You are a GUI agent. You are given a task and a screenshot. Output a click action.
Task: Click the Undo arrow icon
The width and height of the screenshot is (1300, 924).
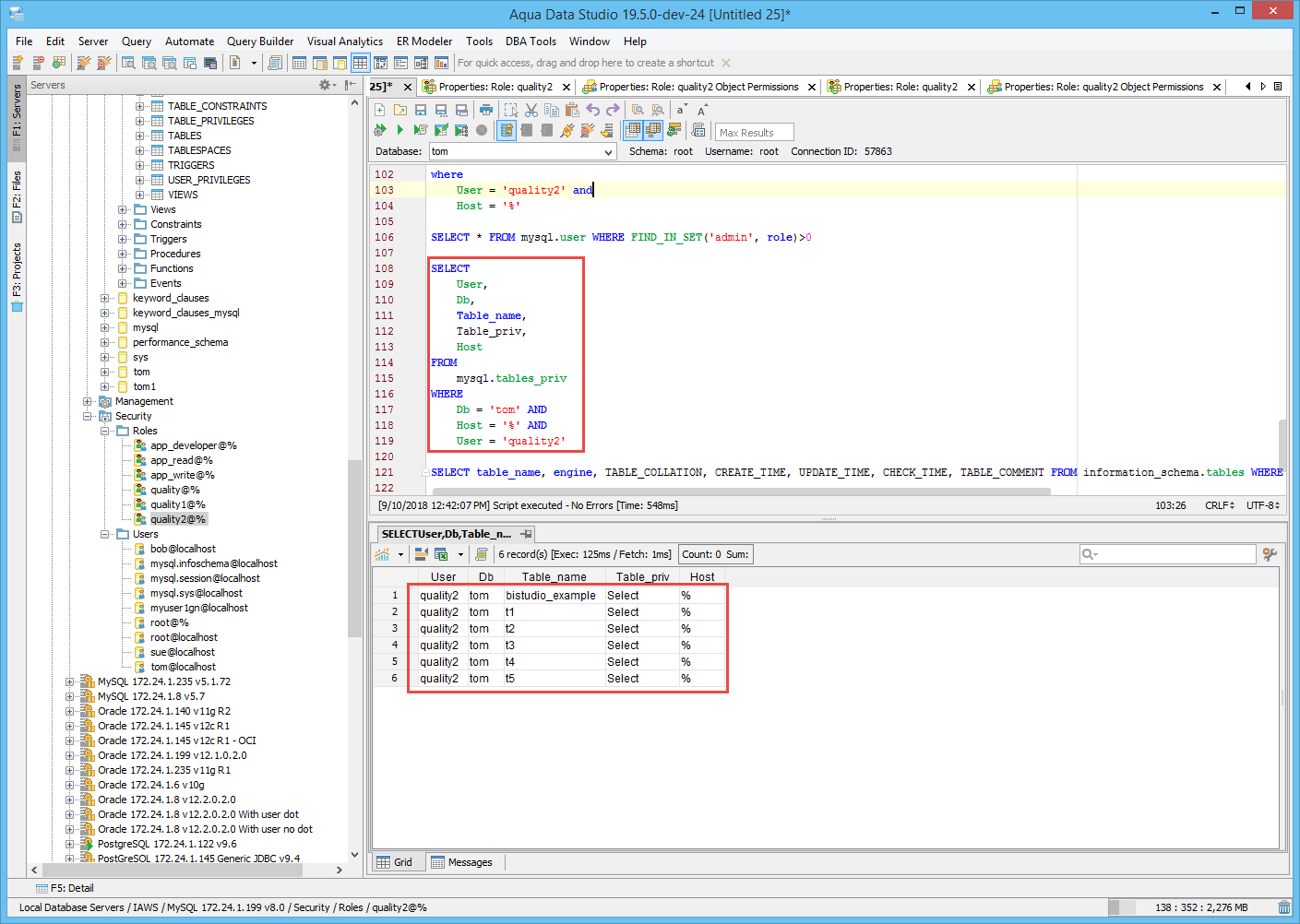click(x=592, y=110)
